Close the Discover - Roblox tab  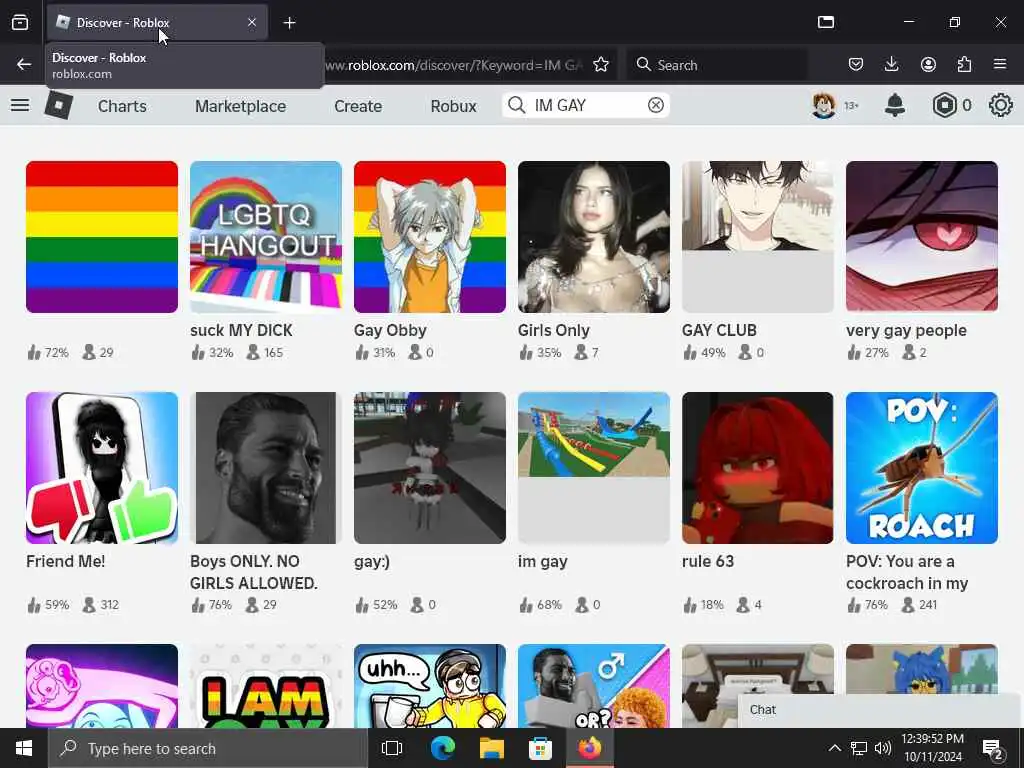[x=252, y=22]
